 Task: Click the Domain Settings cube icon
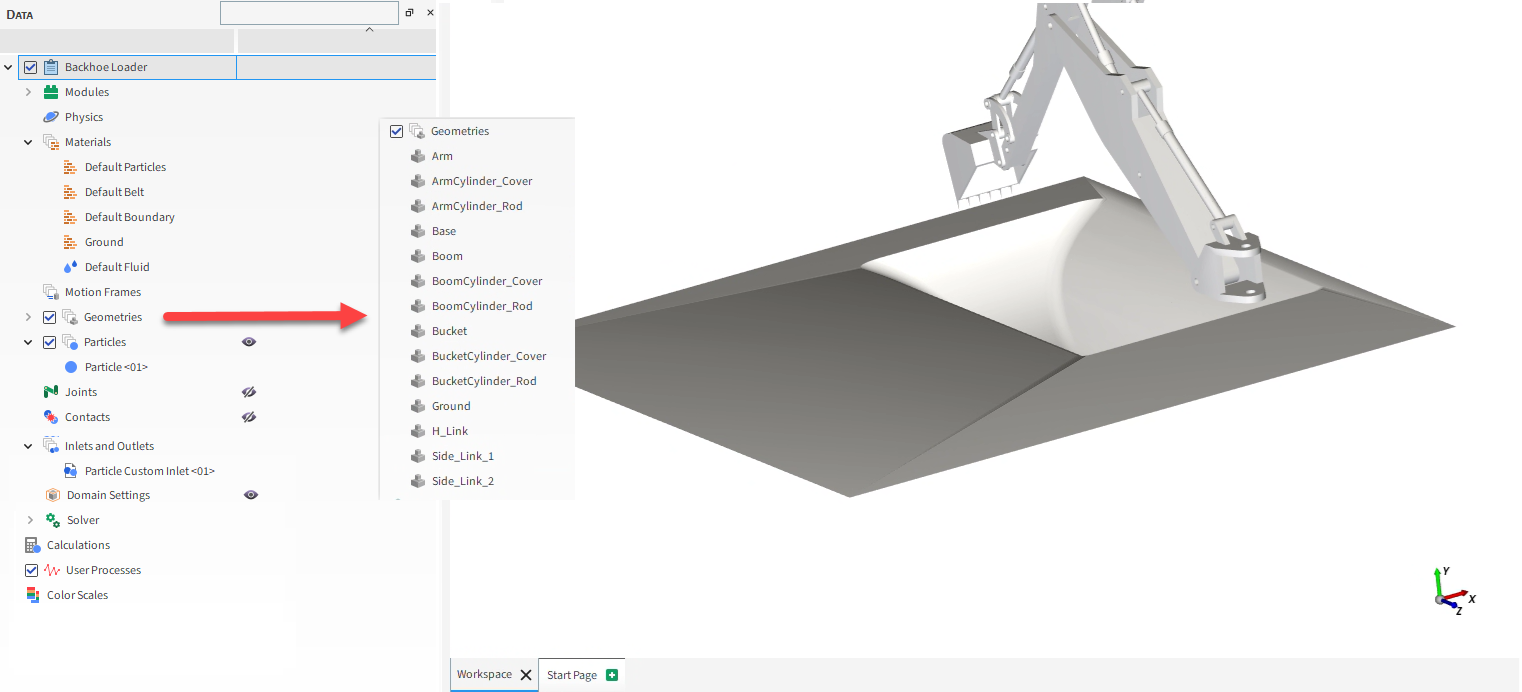point(52,495)
